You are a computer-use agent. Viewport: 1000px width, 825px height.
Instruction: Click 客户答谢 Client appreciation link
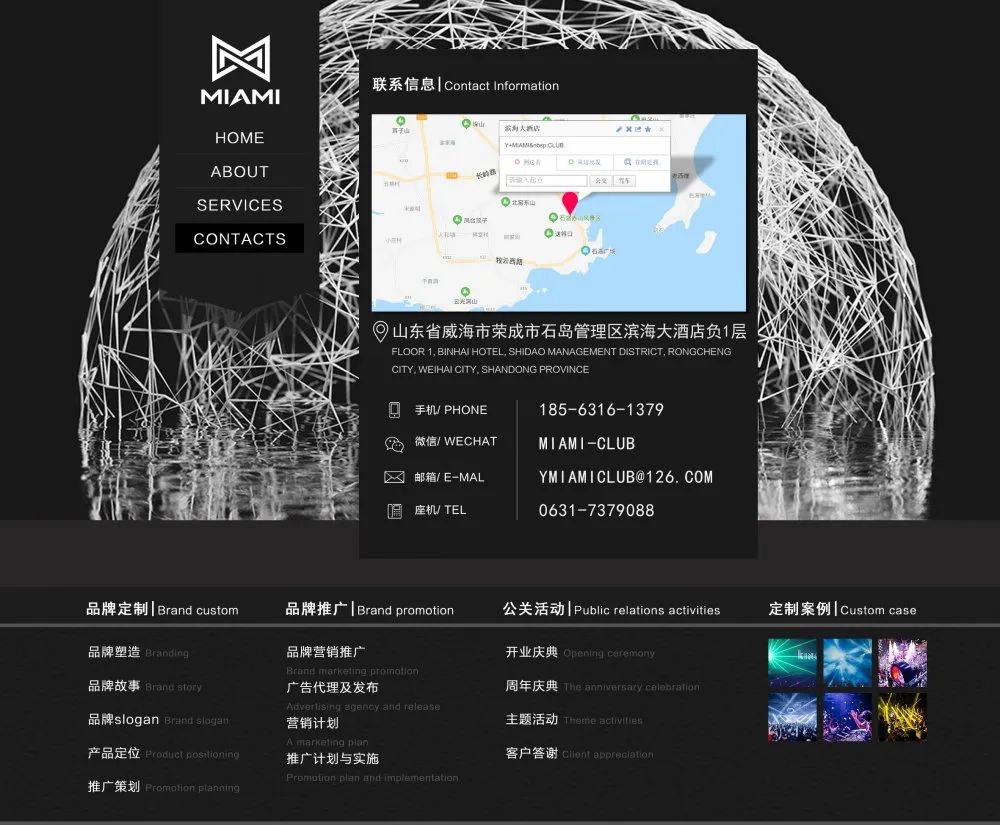[x=579, y=753]
